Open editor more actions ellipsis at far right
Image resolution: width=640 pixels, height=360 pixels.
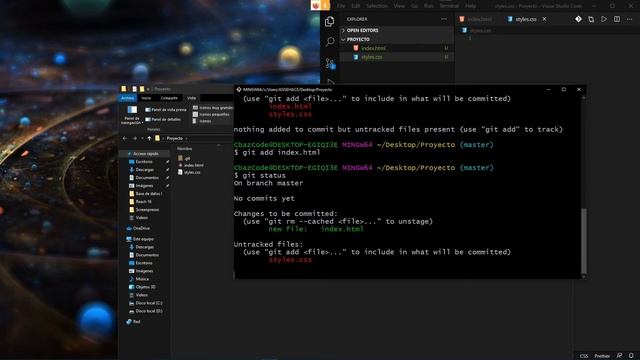pyautogui.click(x=629, y=19)
